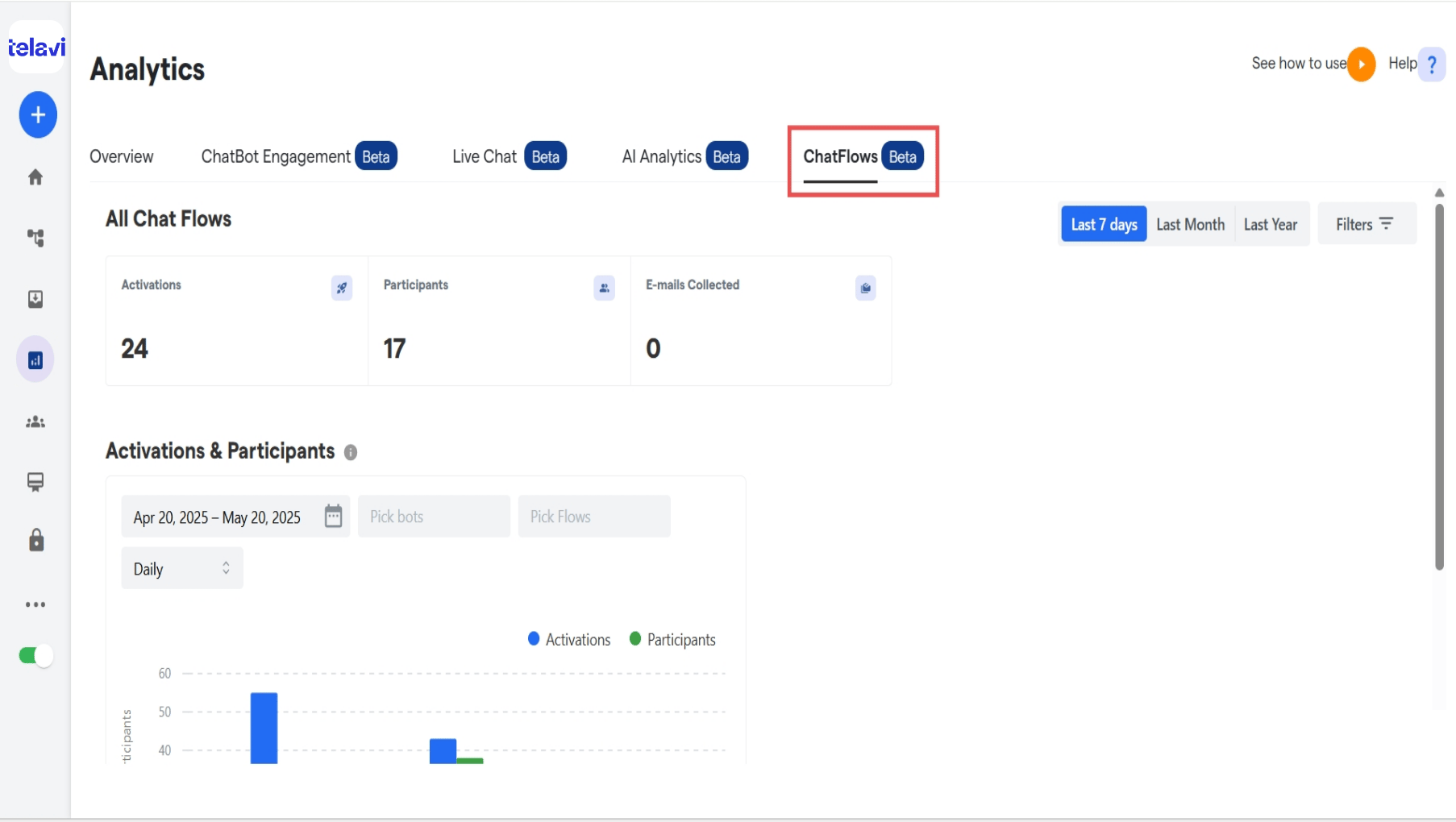Image resolution: width=1456 pixels, height=822 pixels.
Task: Click the Activations value 24
Action: click(135, 348)
